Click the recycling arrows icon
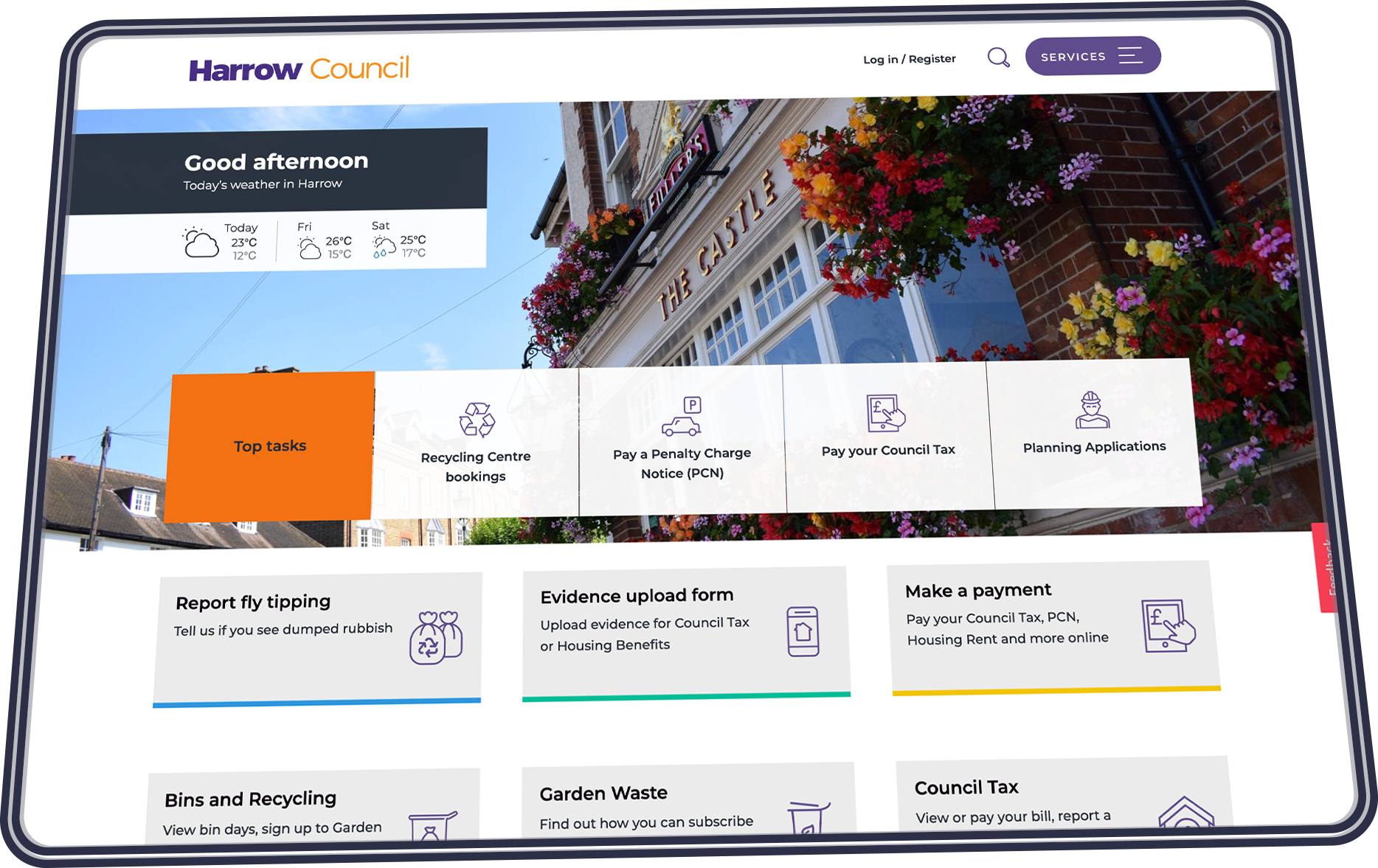This screenshot has height=868, width=1378. click(x=477, y=420)
